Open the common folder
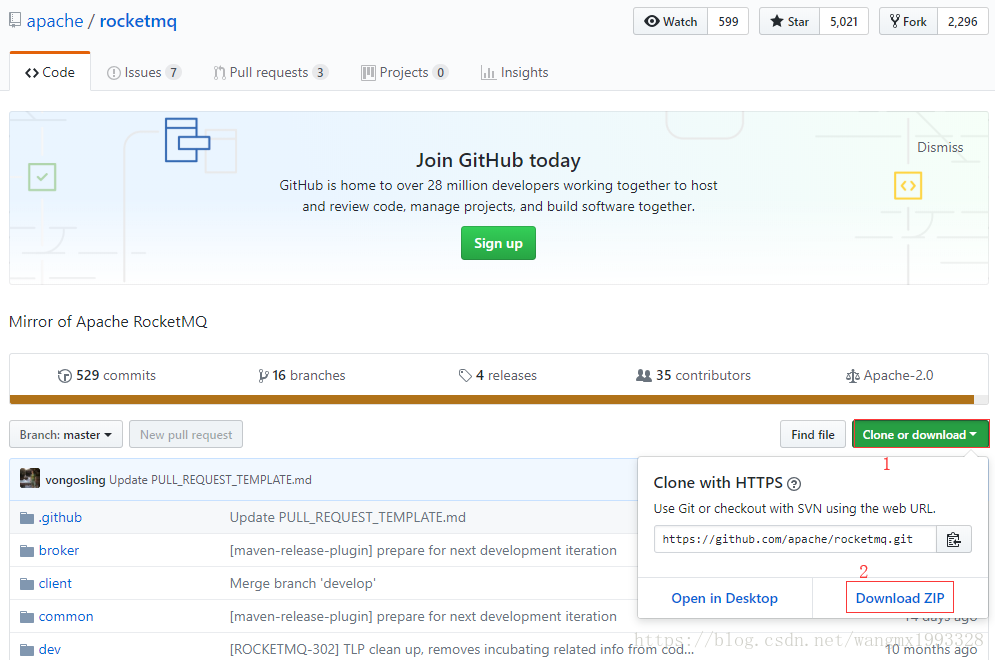This screenshot has height=660, width=995. click(66, 616)
